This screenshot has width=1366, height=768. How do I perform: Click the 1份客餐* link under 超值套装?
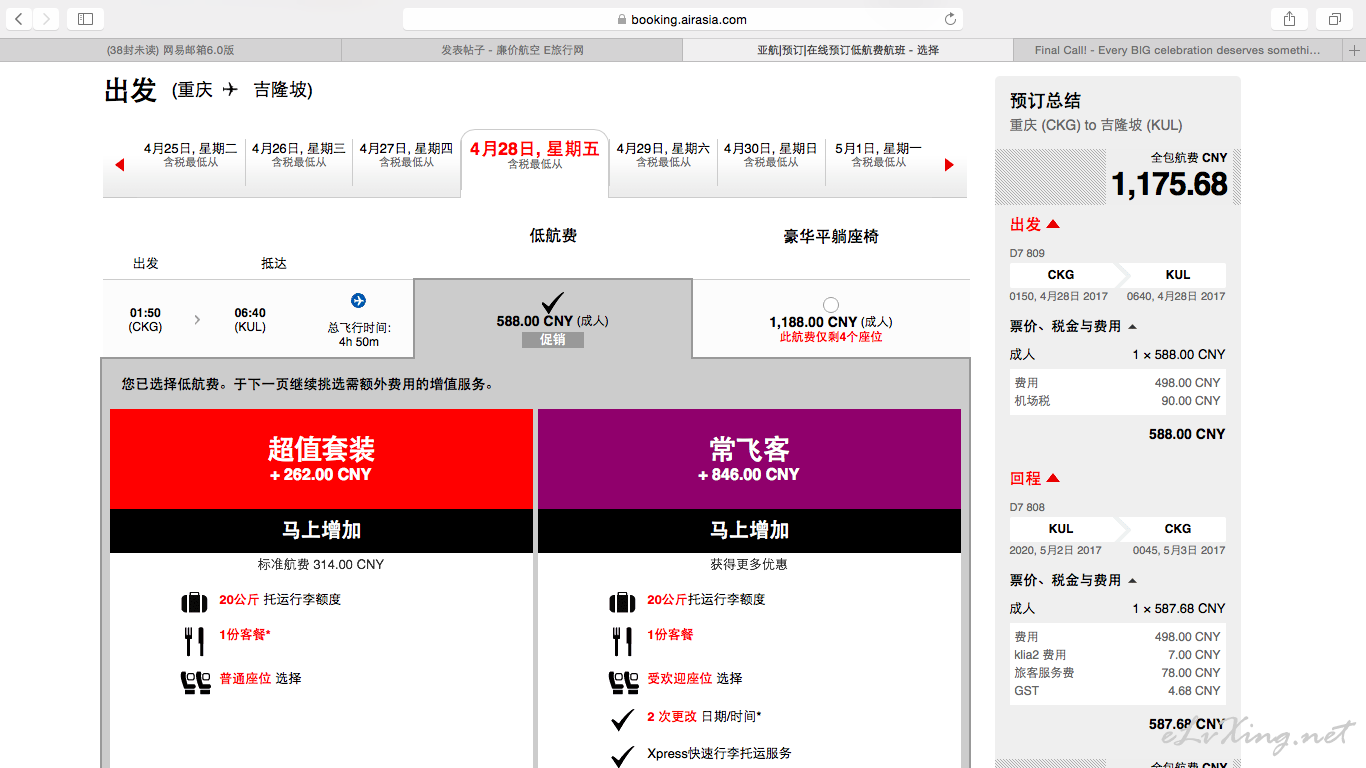[x=245, y=635]
